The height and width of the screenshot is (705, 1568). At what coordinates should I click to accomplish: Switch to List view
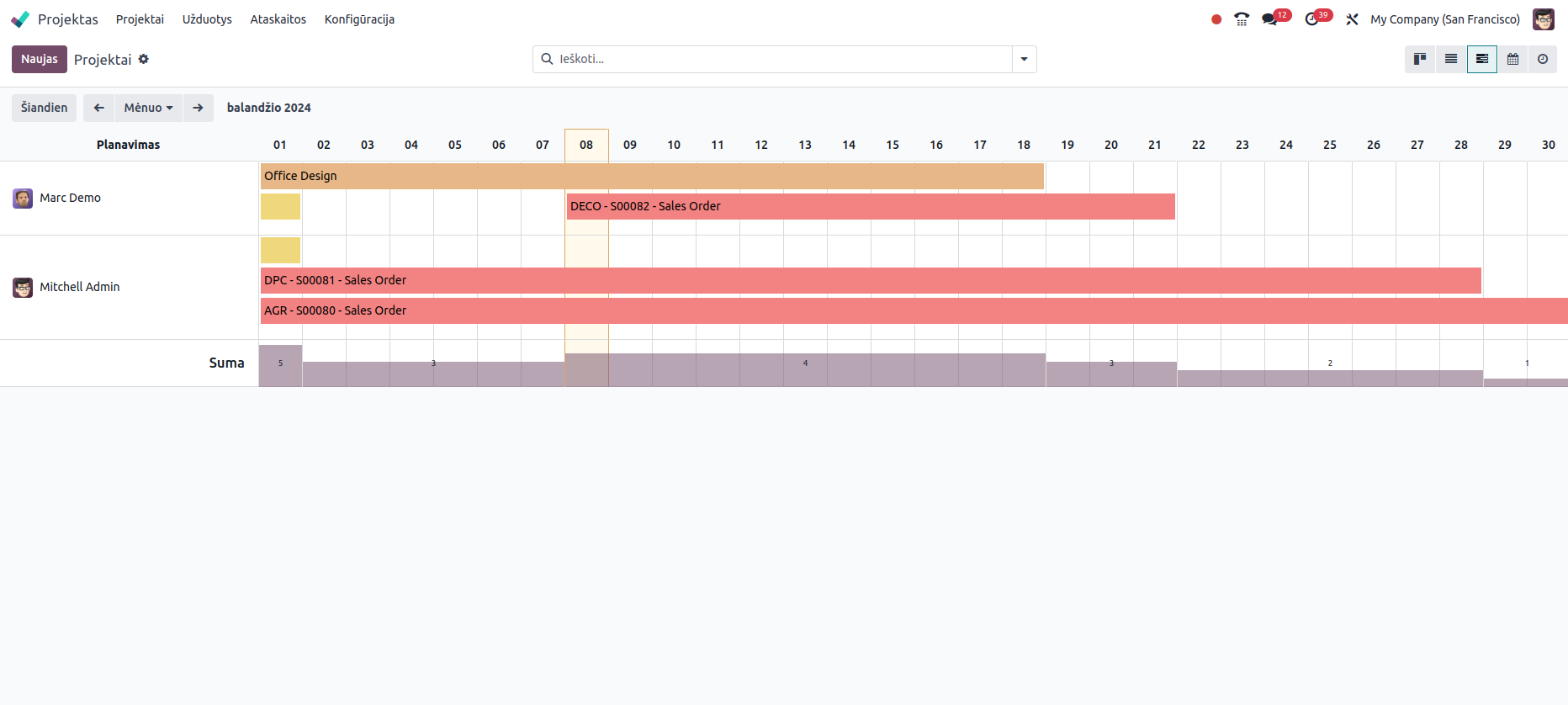point(1451,59)
